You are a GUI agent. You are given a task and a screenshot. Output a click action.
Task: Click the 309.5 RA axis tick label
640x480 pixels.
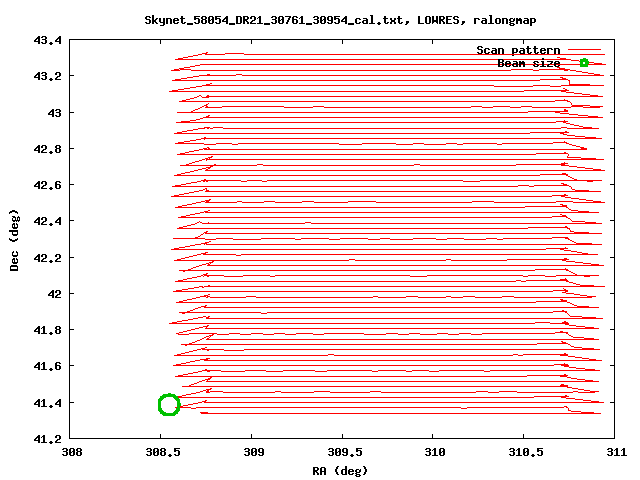tap(345, 452)
